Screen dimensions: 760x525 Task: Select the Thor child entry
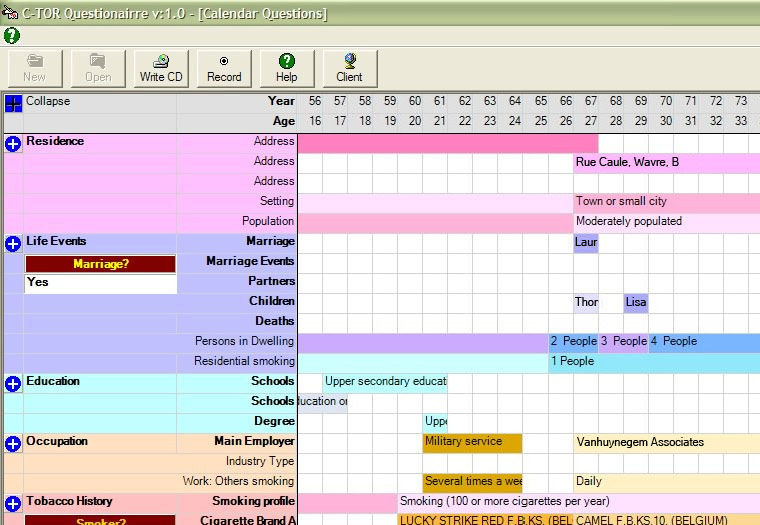point(586,303)
